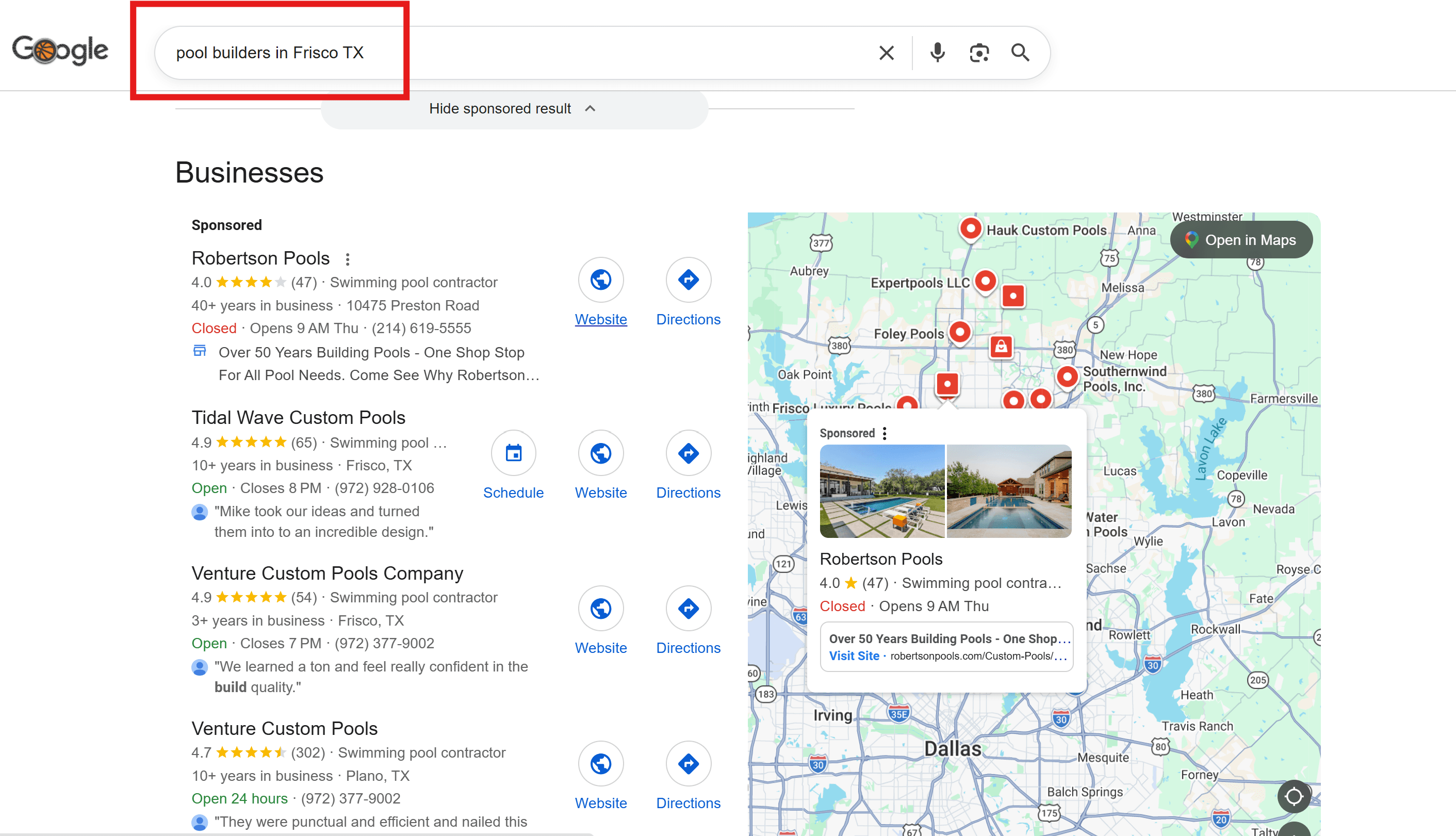This screenshot has height=836, width=1456.
Task: Collapse Hide sponsored result chevron
Action: [590, 108]
